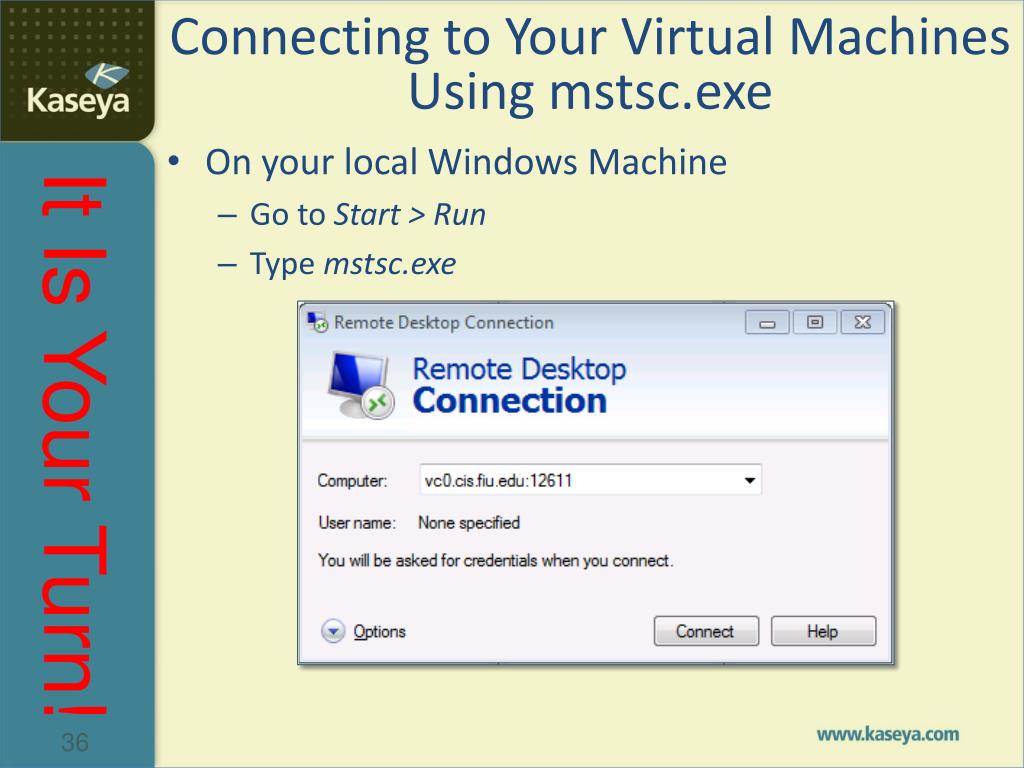This screenshot has width=1024, height=768.
Task: Click the 'Type mstsc.exe' bullet text
Action: (353, 264)
